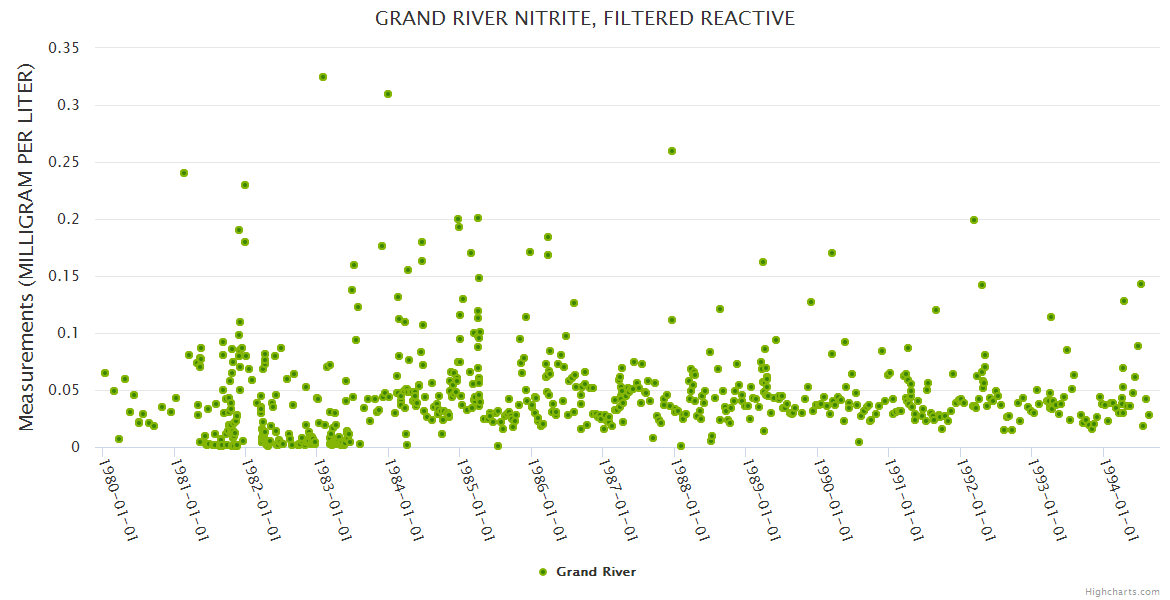Viewport: 1170px width, 600px height.
Task: Toggle the Grand River series in legend
Action: click(x=595, y=572)
